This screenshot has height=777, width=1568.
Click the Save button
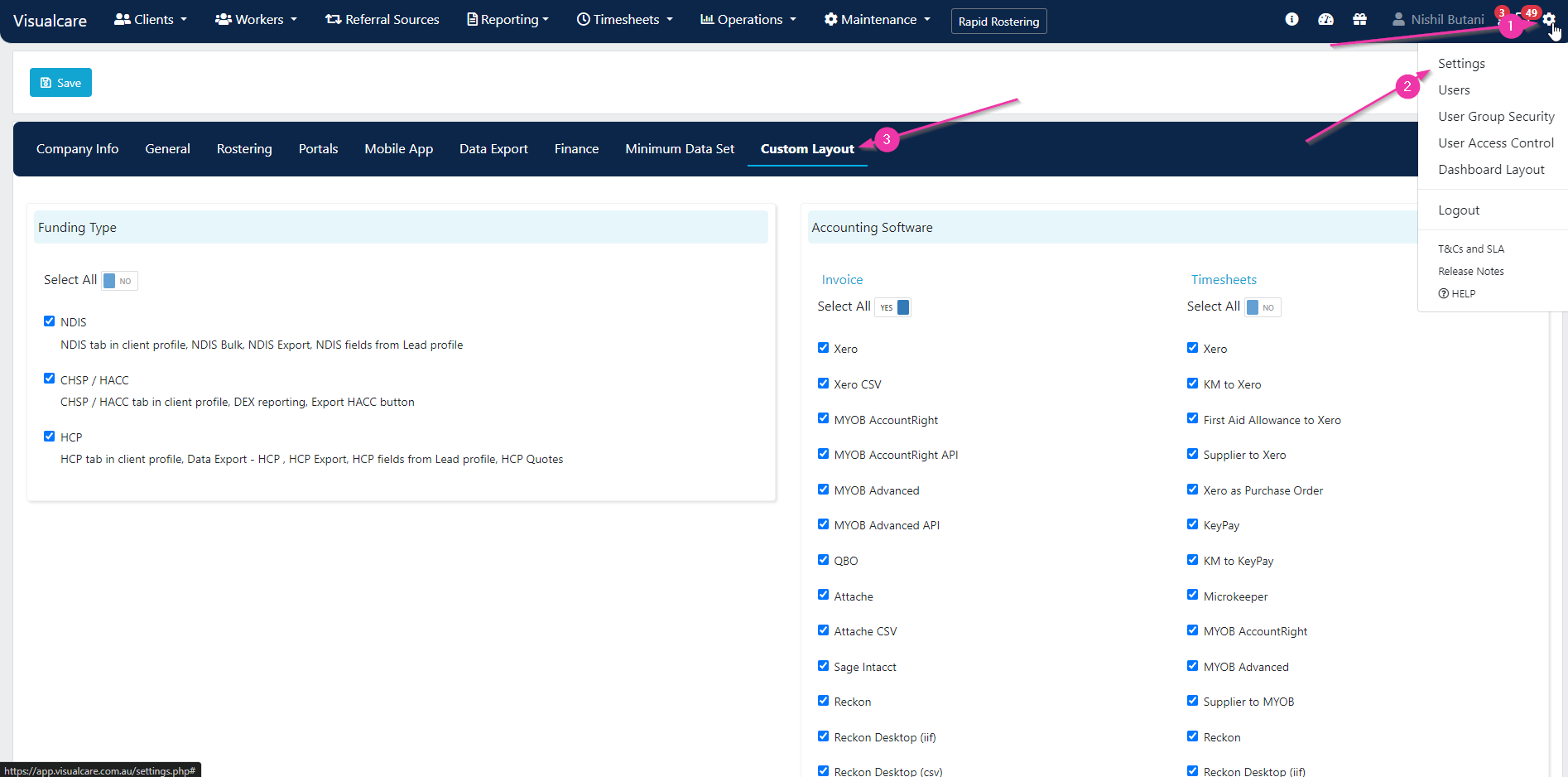pyautogui.click(x=60, y=83)
